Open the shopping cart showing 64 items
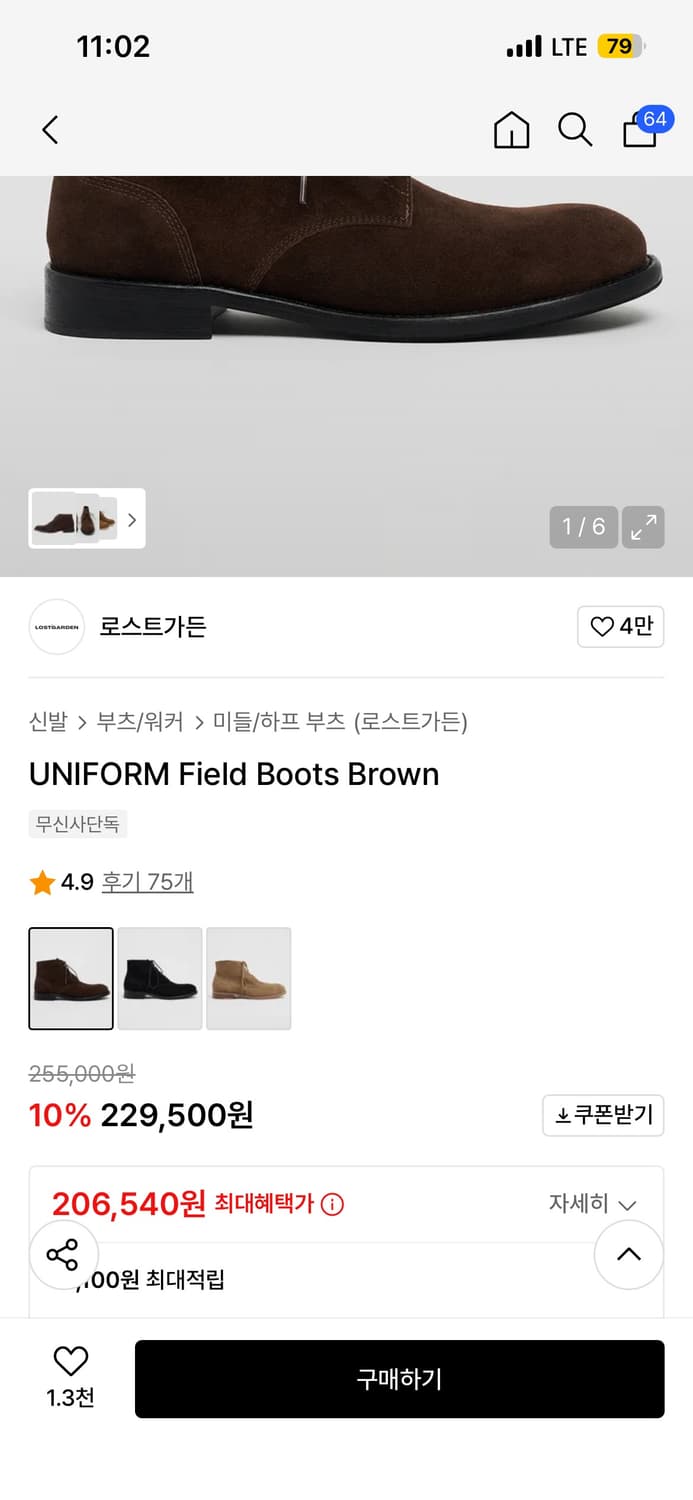 pyautogui.click(x=640, y=132)
